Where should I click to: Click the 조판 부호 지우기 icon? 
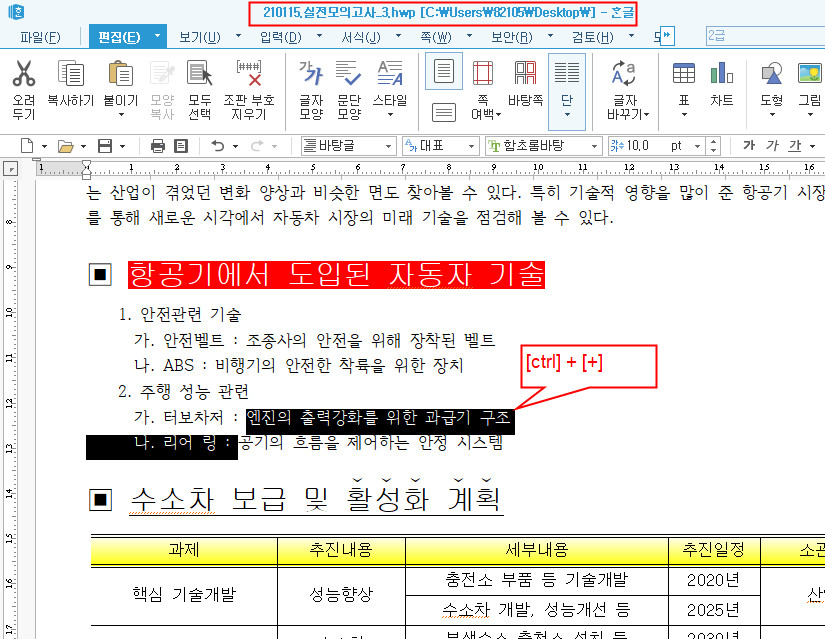point(248,87)
